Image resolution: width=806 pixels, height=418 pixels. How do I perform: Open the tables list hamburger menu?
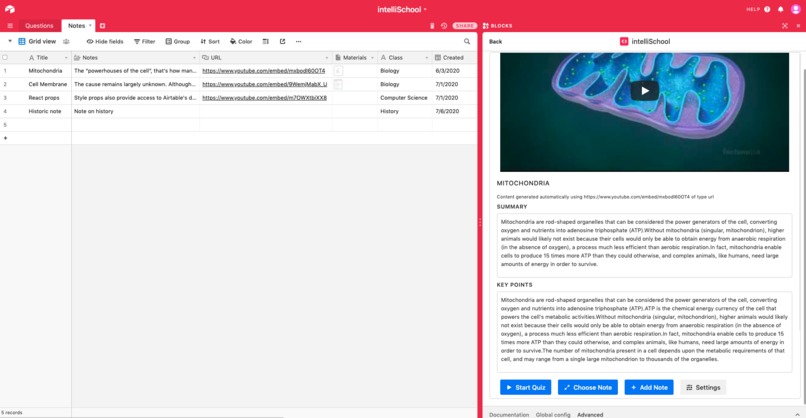tap(10, 26)
